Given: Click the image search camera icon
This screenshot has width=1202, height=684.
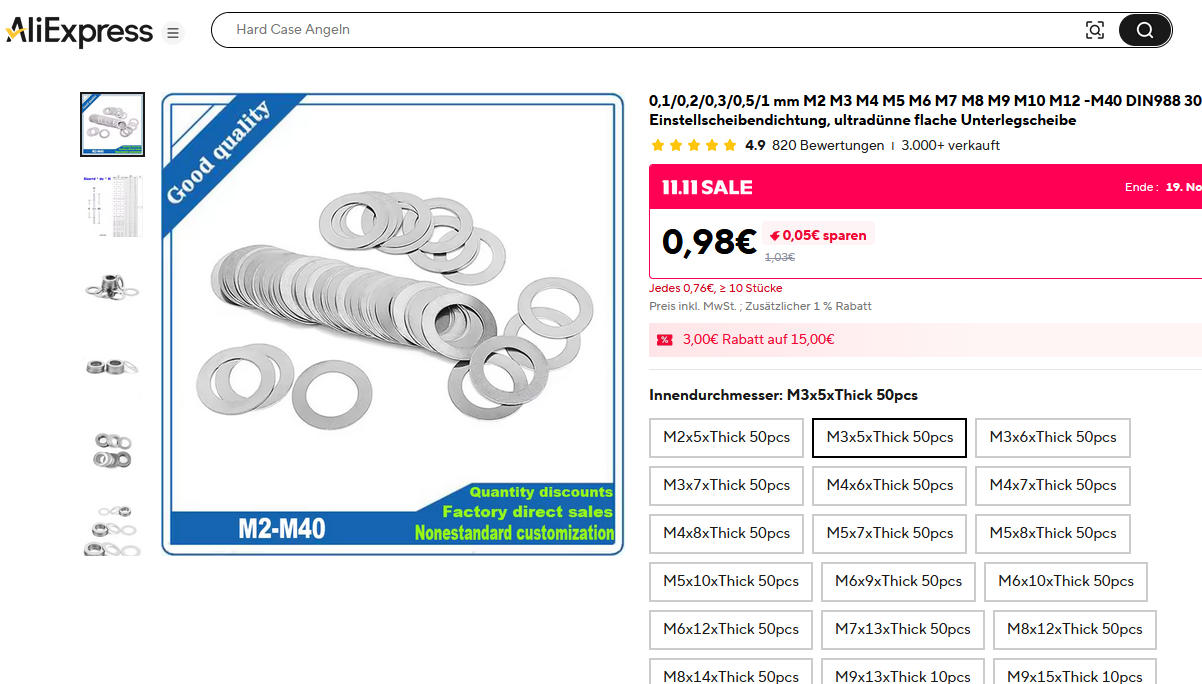Looking at the screenshot, I should coord(1095,30).
